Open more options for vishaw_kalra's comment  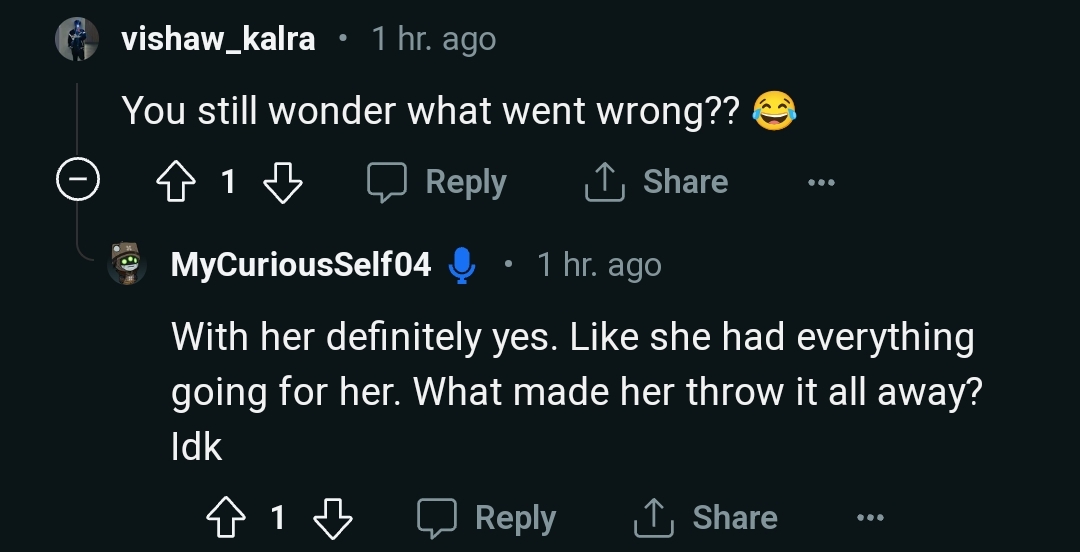point(821,183)
